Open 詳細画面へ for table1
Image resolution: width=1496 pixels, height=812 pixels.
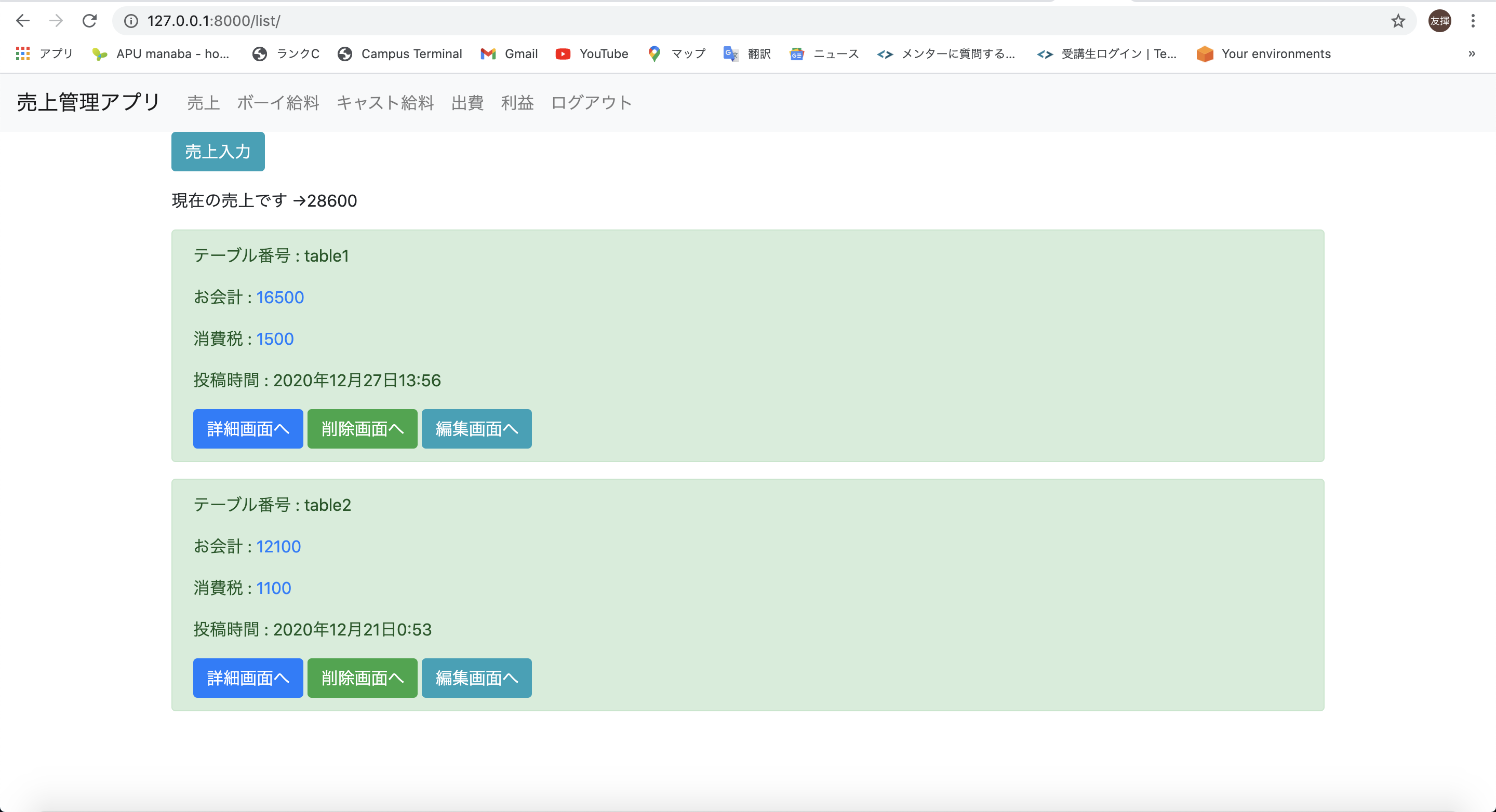[248, 429]
